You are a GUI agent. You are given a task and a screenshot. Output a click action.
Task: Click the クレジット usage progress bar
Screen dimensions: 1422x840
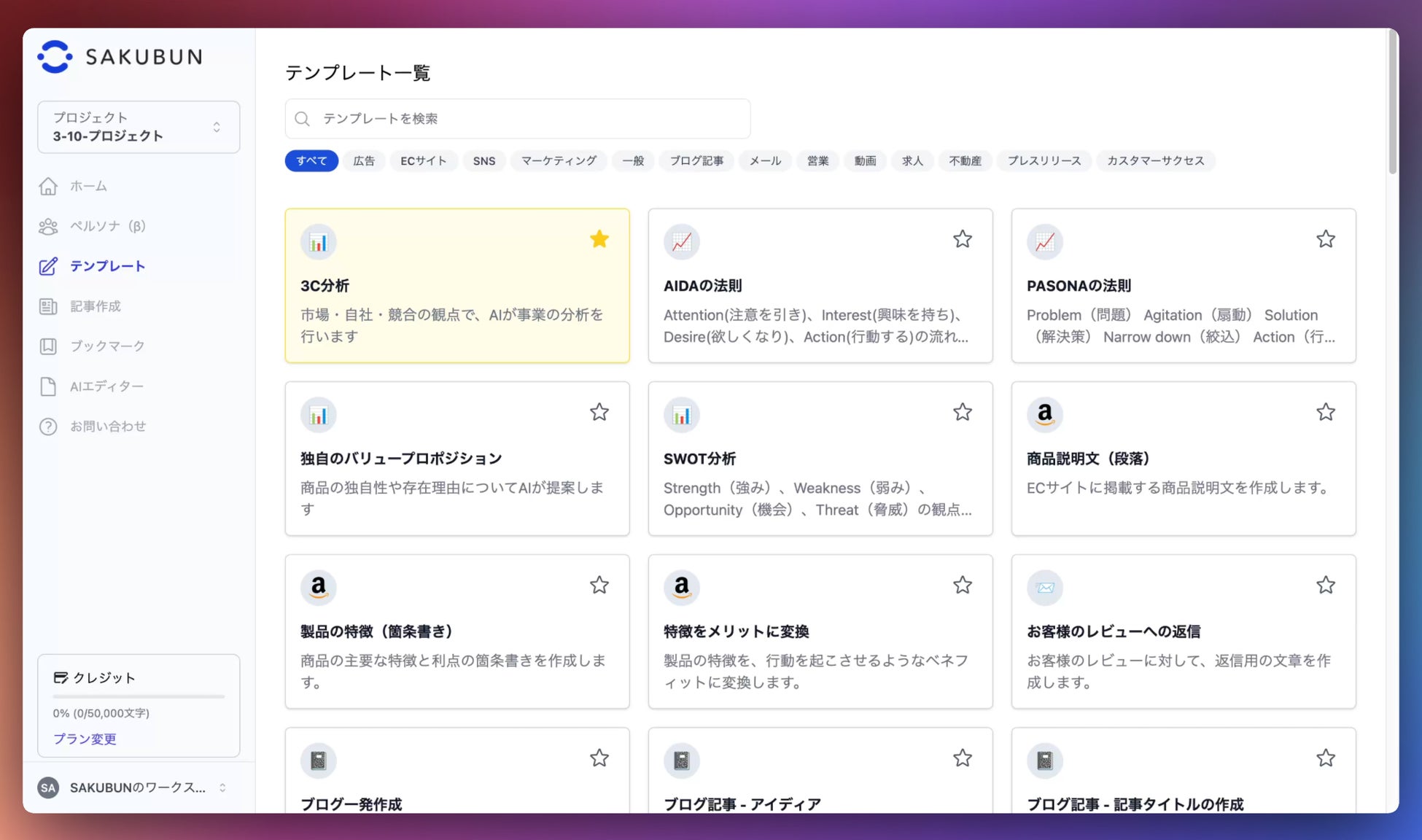(139, 696)
